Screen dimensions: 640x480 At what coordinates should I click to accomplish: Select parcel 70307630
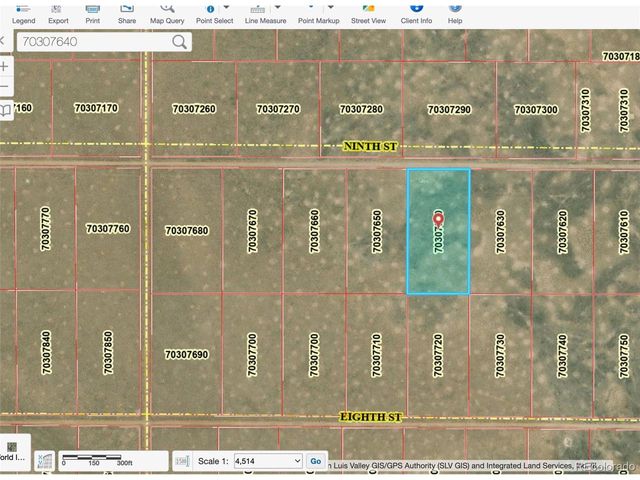(x=500, y=232)
